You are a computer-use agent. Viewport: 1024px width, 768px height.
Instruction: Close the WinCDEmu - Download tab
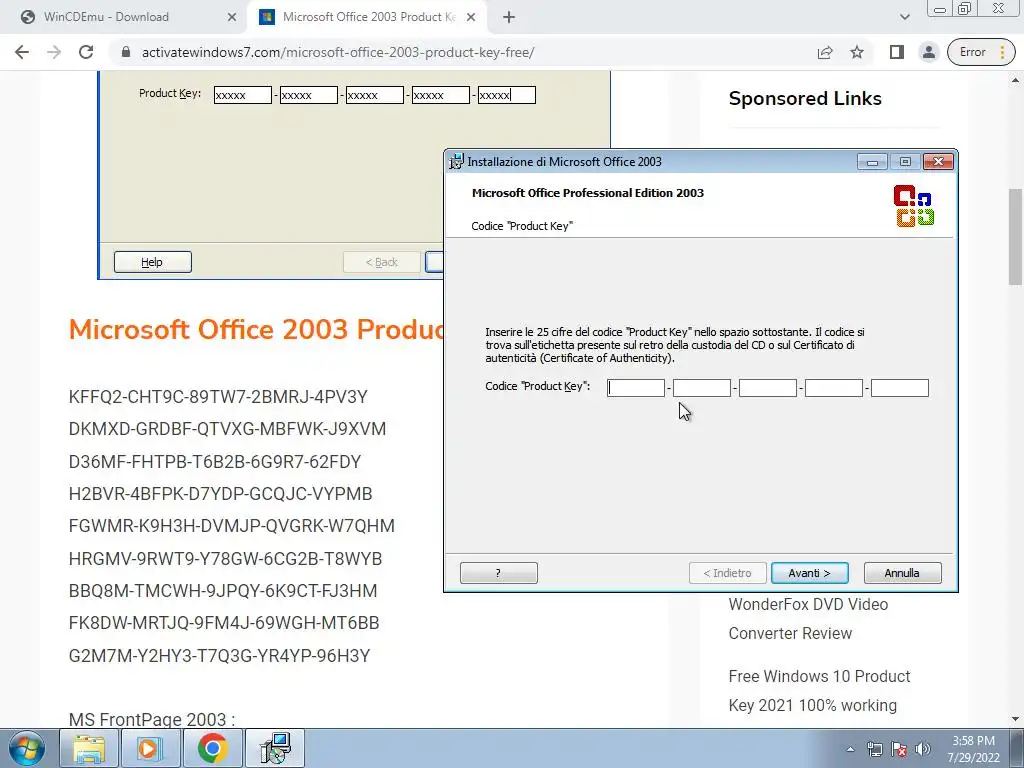point(232,17)
